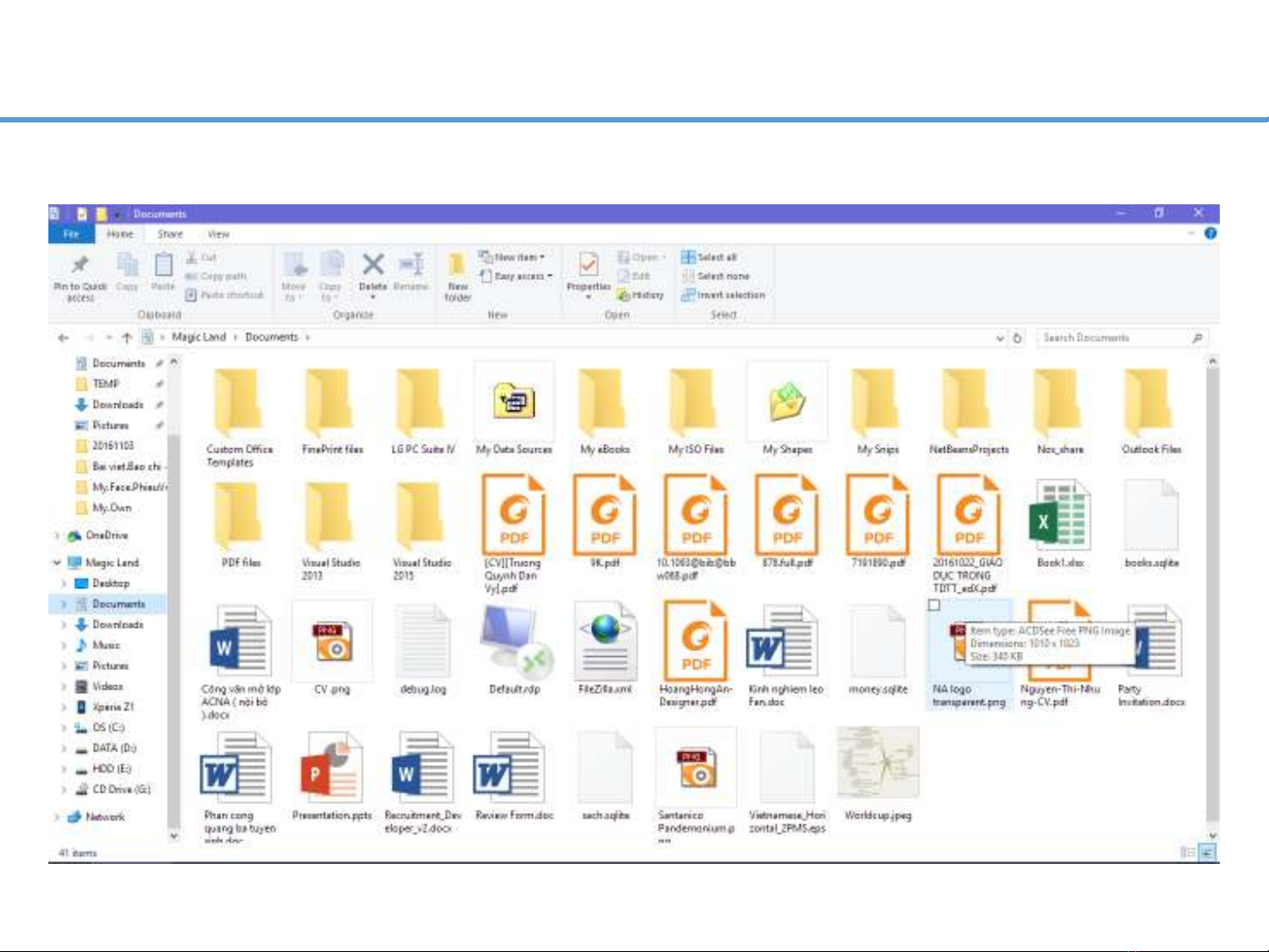Tick the checkbox on NA logo transparent.png
The height and width of the screenshot is (952, 1269).
click(934, 605)
